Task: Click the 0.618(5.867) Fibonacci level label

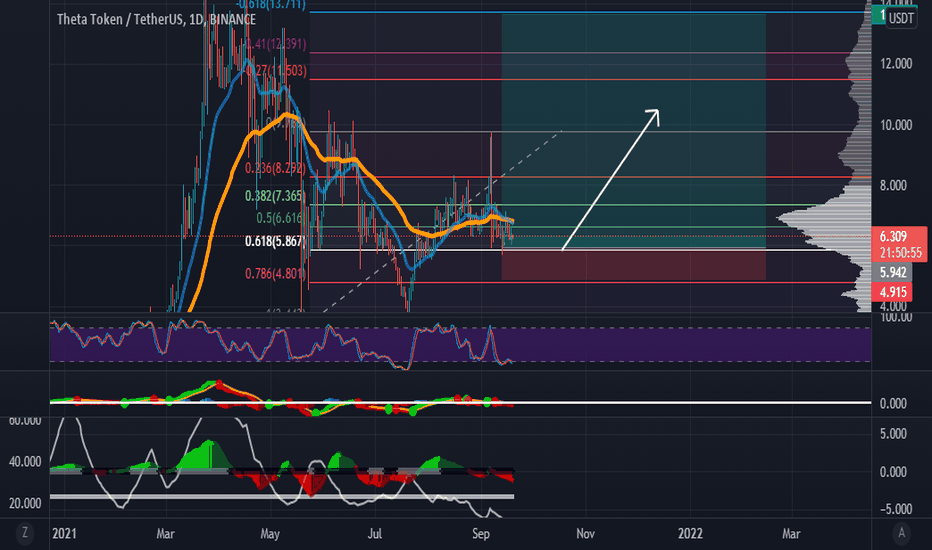Action: coord(275,241)
